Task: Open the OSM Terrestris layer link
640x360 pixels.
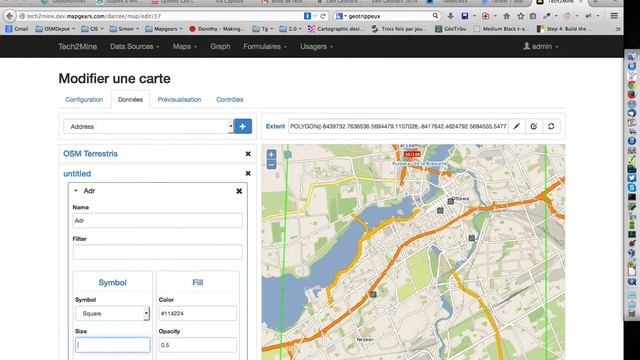Action: pyautogui.click(x=90, y=154)
